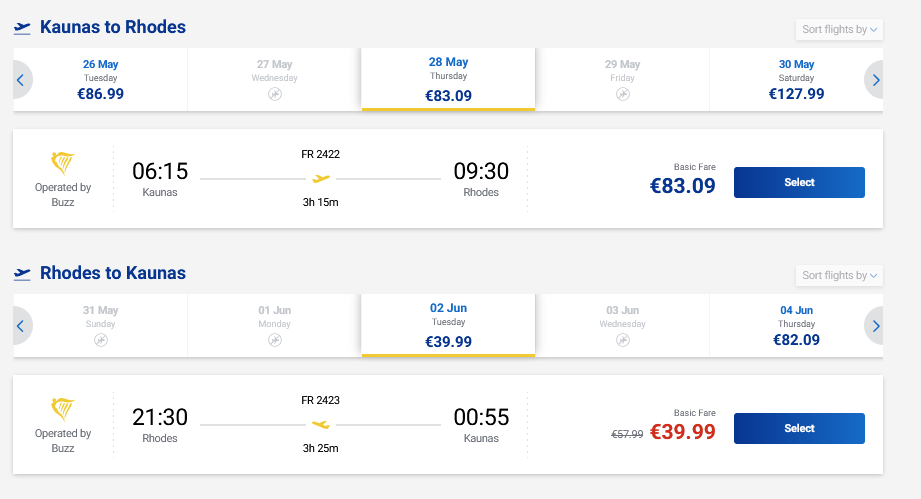Show earlier return dates with left arrow
Viewport: 921px width, 499px height.
[21, 326]
